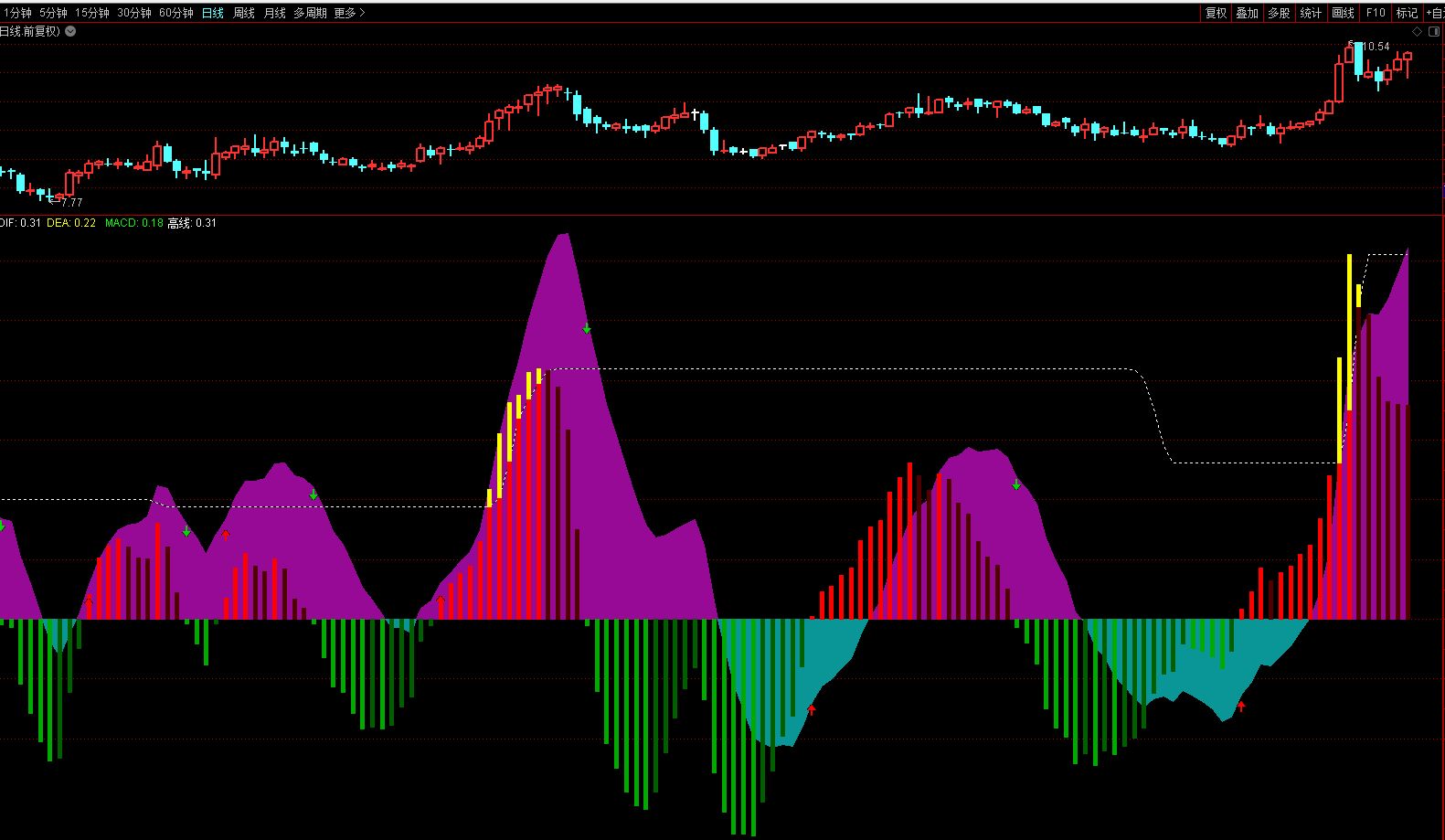Click the 标记 mark button
This screenshot has height=840, width=1445.
click(x=1407, y=13)
